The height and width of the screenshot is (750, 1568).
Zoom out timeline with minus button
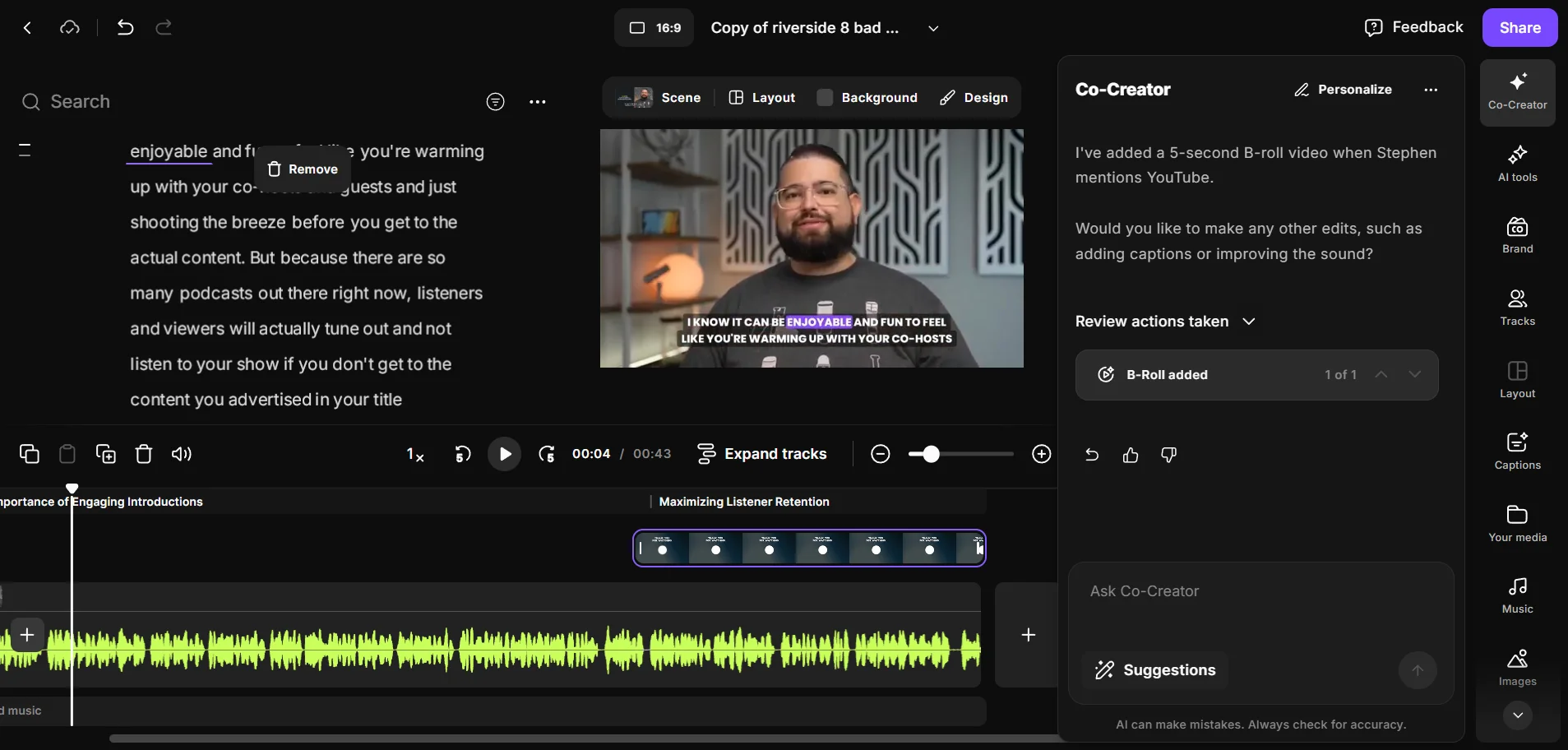(881, 454)
